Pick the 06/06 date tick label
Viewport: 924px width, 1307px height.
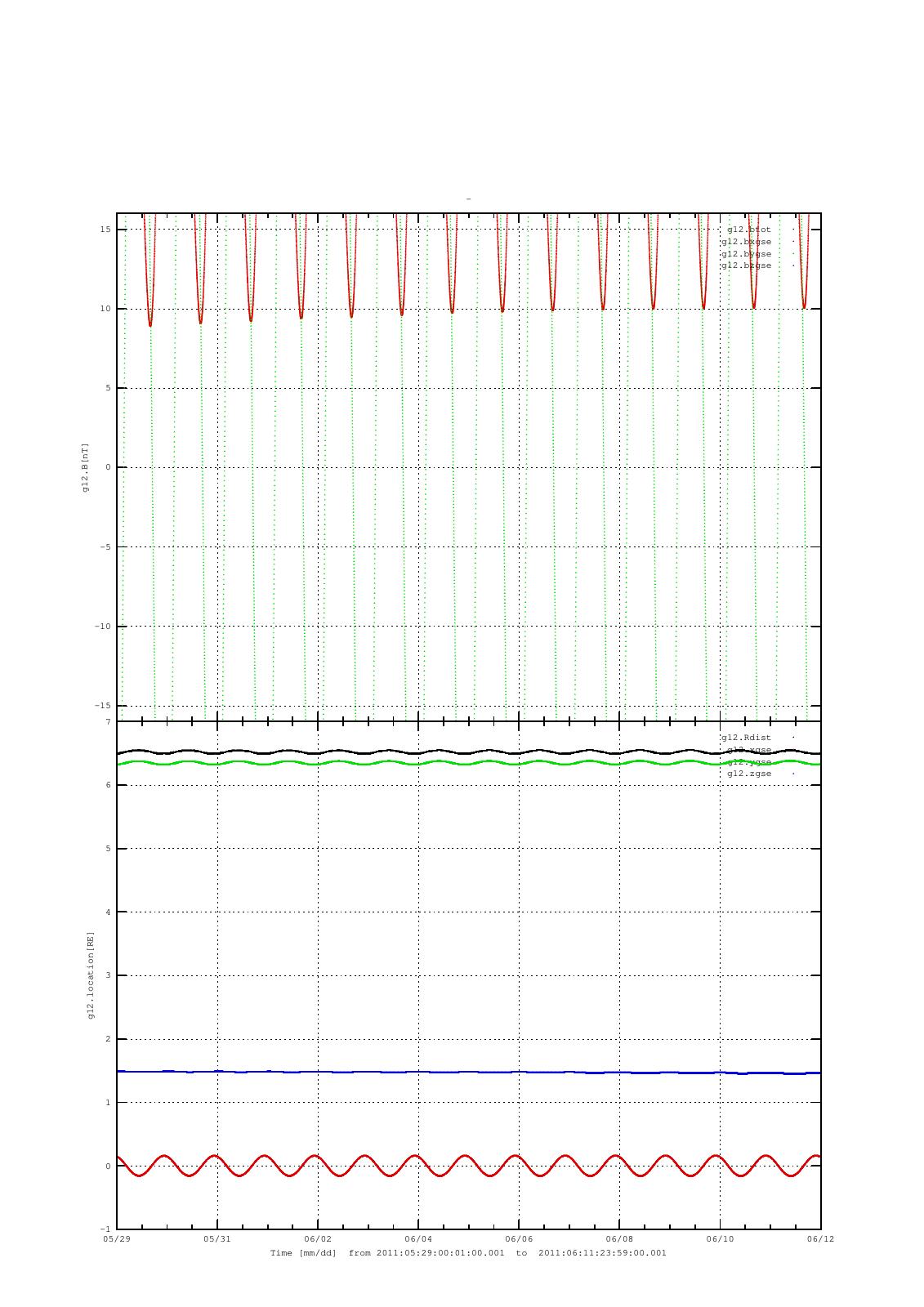tap(519, 1238)
